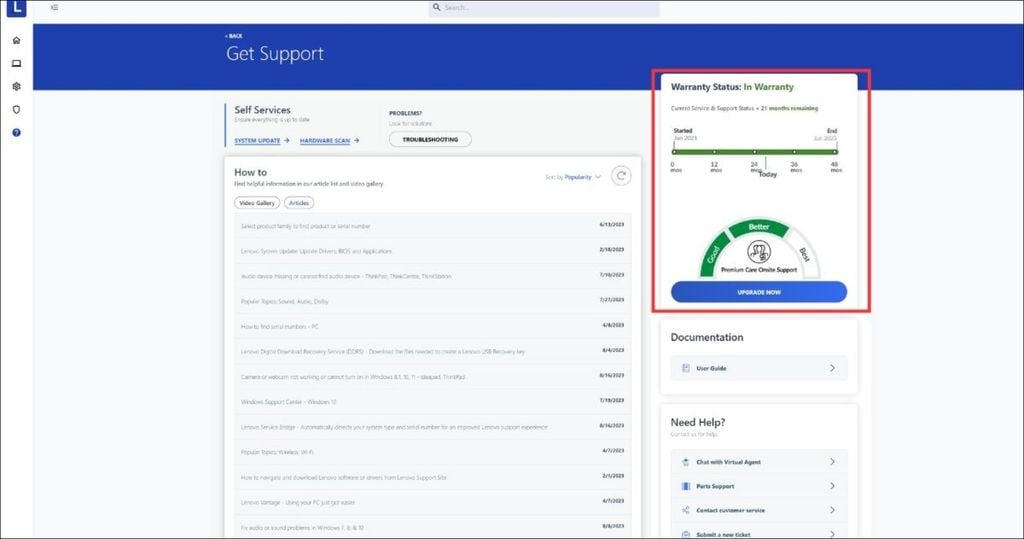The height and width of the screenshot is (539, 1024).
Task: Switch to the Video Gallery tab
Action: [x=257, y=203]
